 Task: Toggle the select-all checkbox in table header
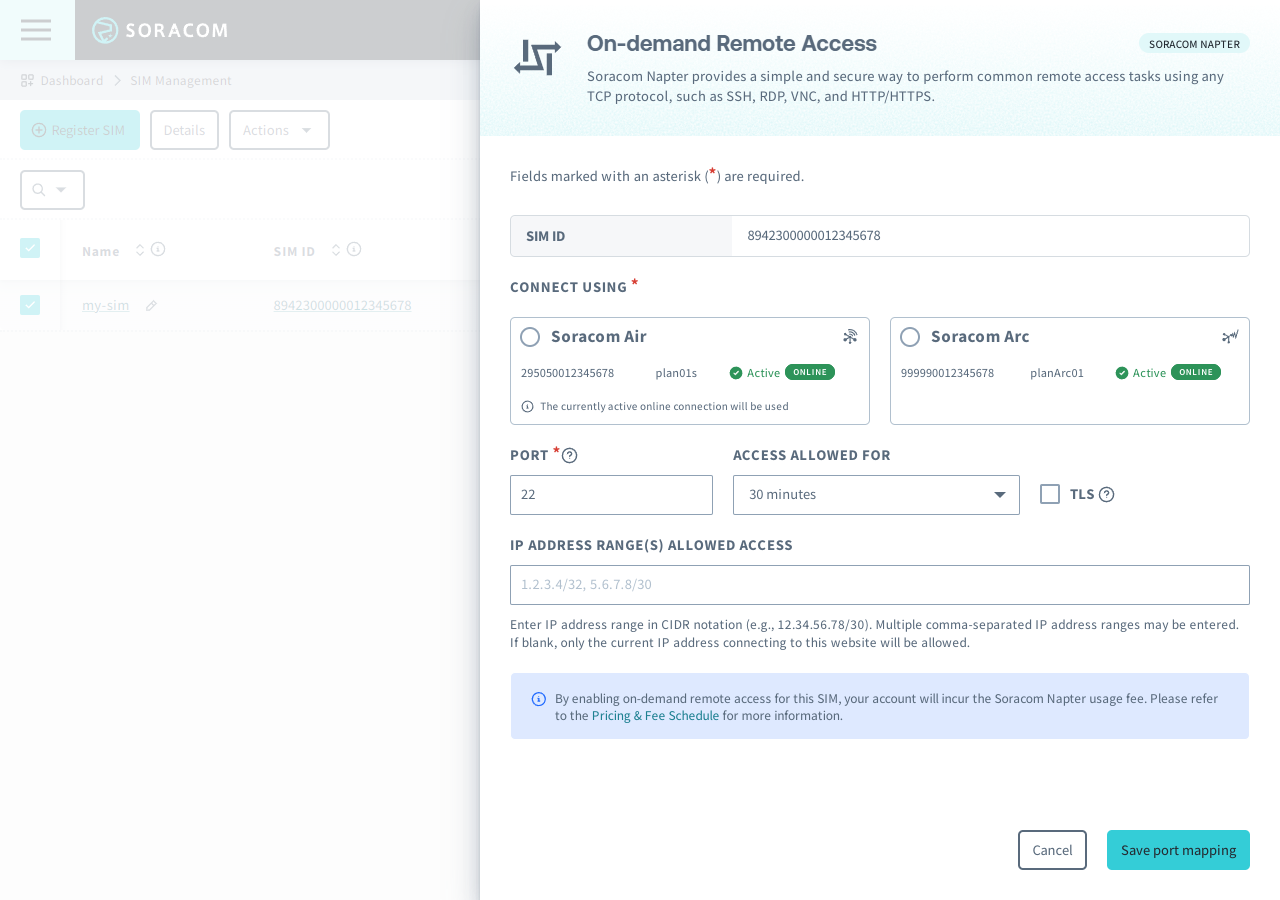pyautogui.click(x=30, y=248)
